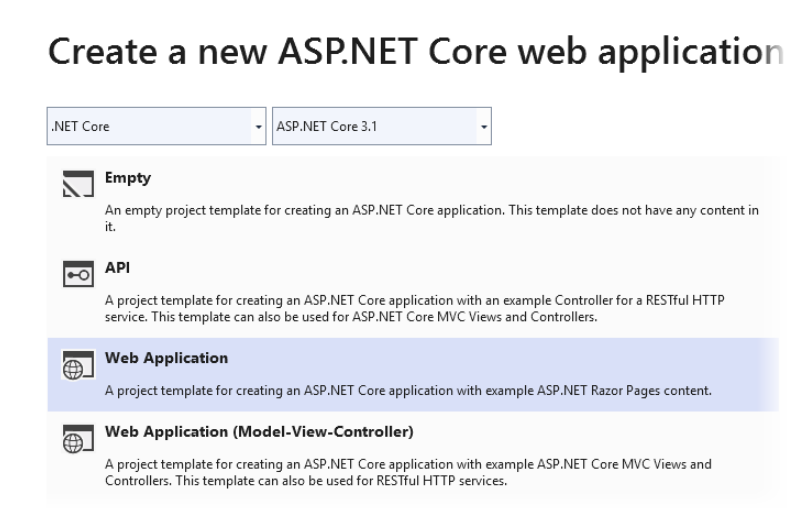Select the Web Application template title
Screen dimensions: 788x509
[167, 357]
